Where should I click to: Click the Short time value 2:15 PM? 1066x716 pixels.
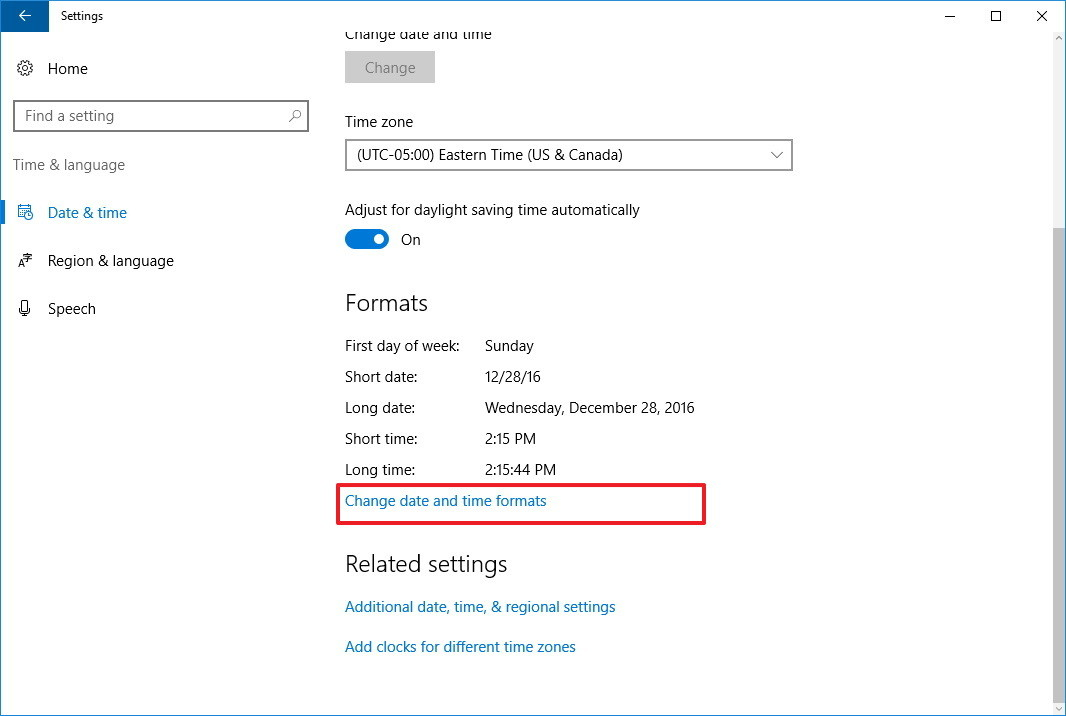(x=510, y=439)
